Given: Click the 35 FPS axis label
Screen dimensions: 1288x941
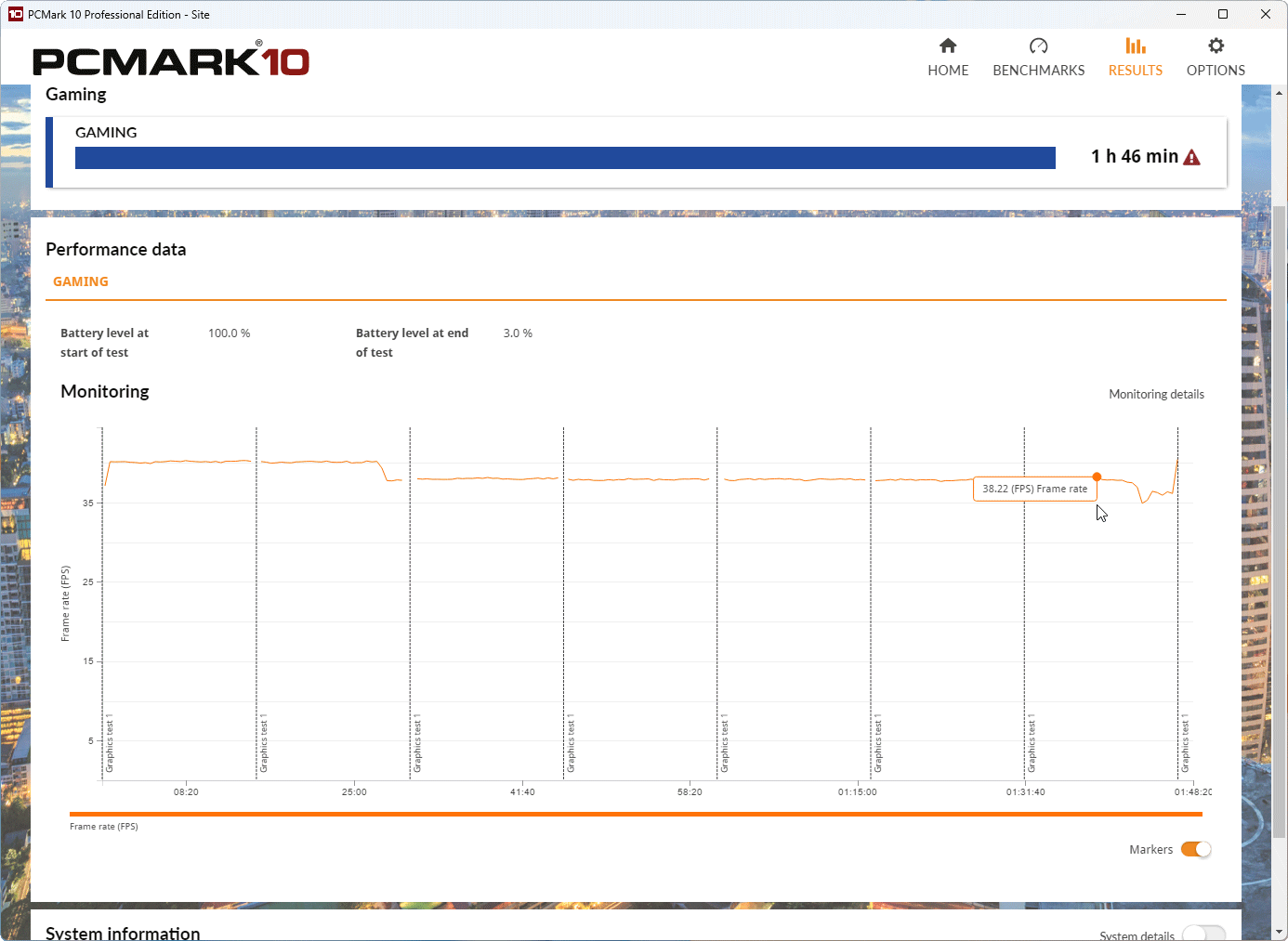Looking at the screenshot, I should click(88, 503).
